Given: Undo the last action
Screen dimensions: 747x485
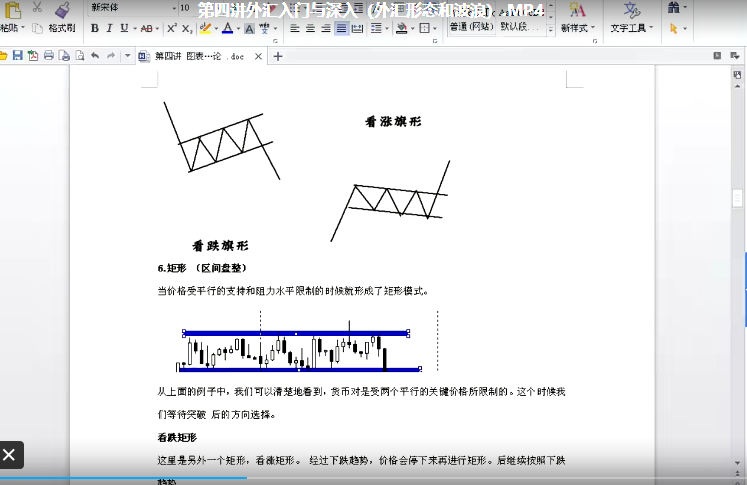Looking at the screenshot, I should 95,56.
